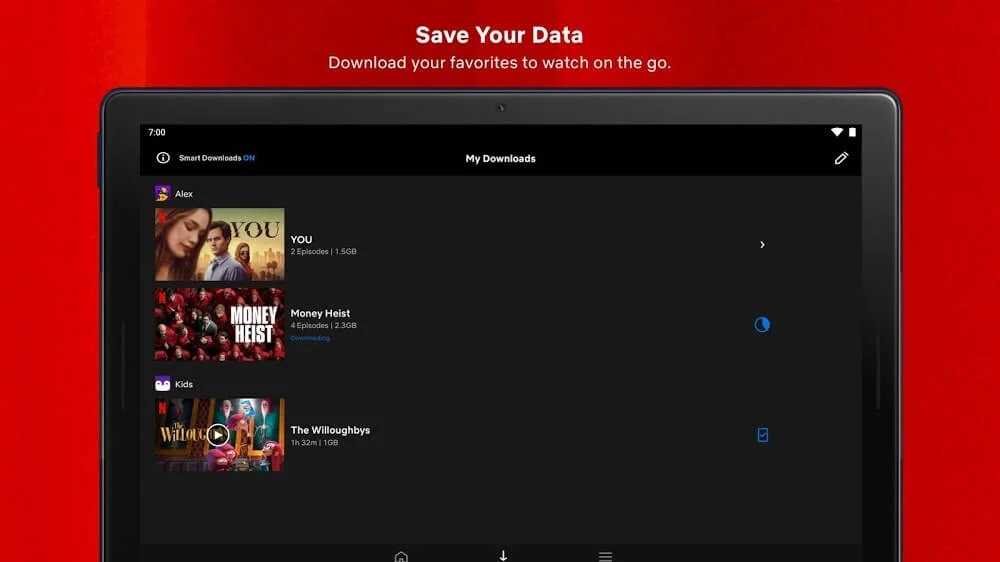Tap the My Downloads header title

[501, 158]
